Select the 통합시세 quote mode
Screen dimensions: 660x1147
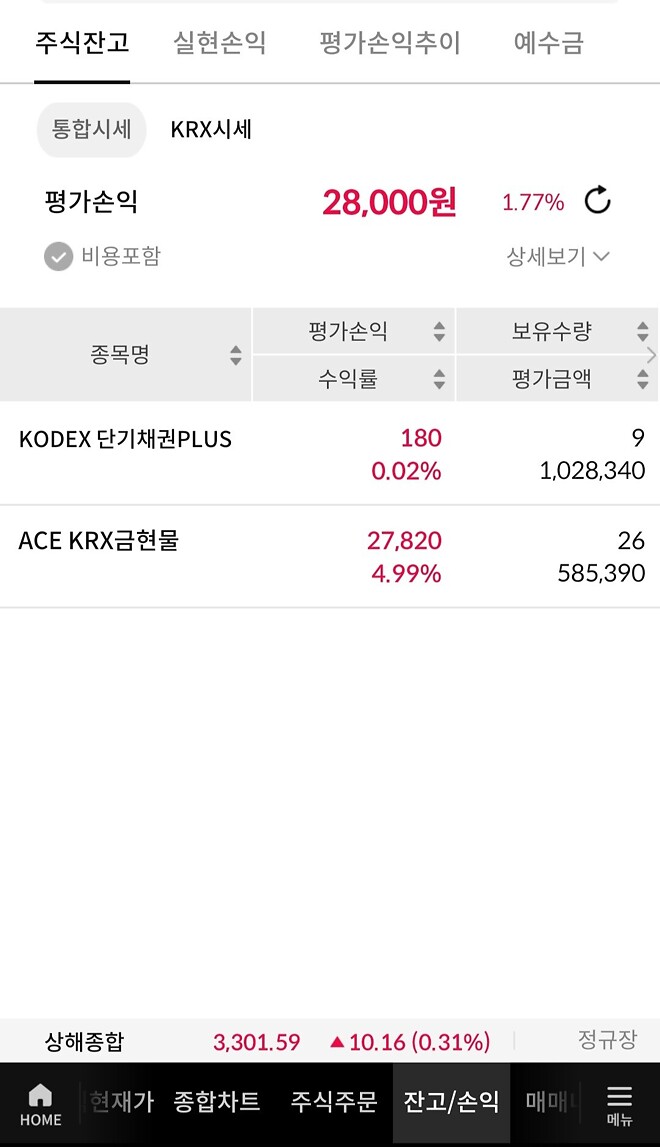pyautogui.click(x=91, y=129)
